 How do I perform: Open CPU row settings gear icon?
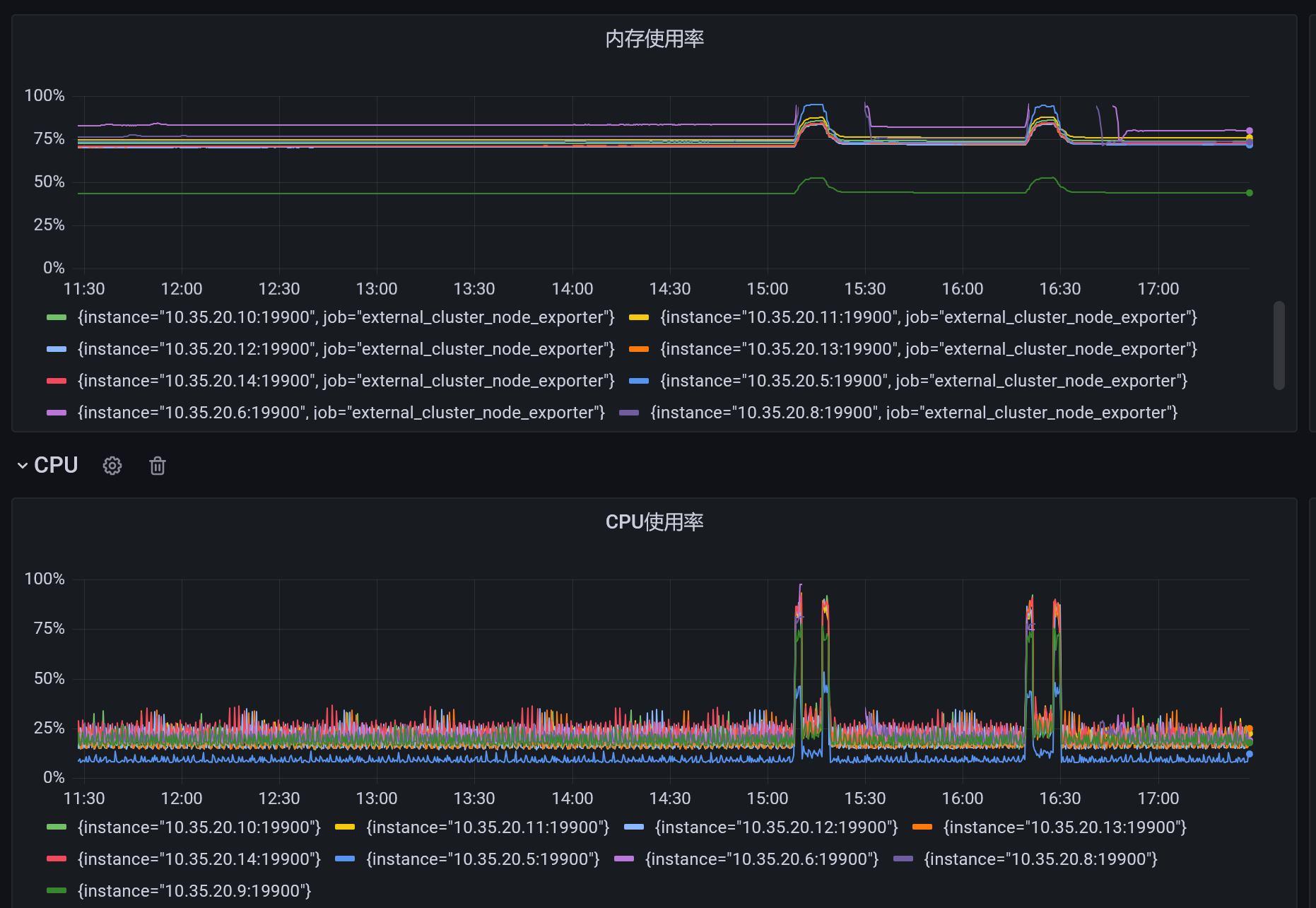[x=112, y=466]
